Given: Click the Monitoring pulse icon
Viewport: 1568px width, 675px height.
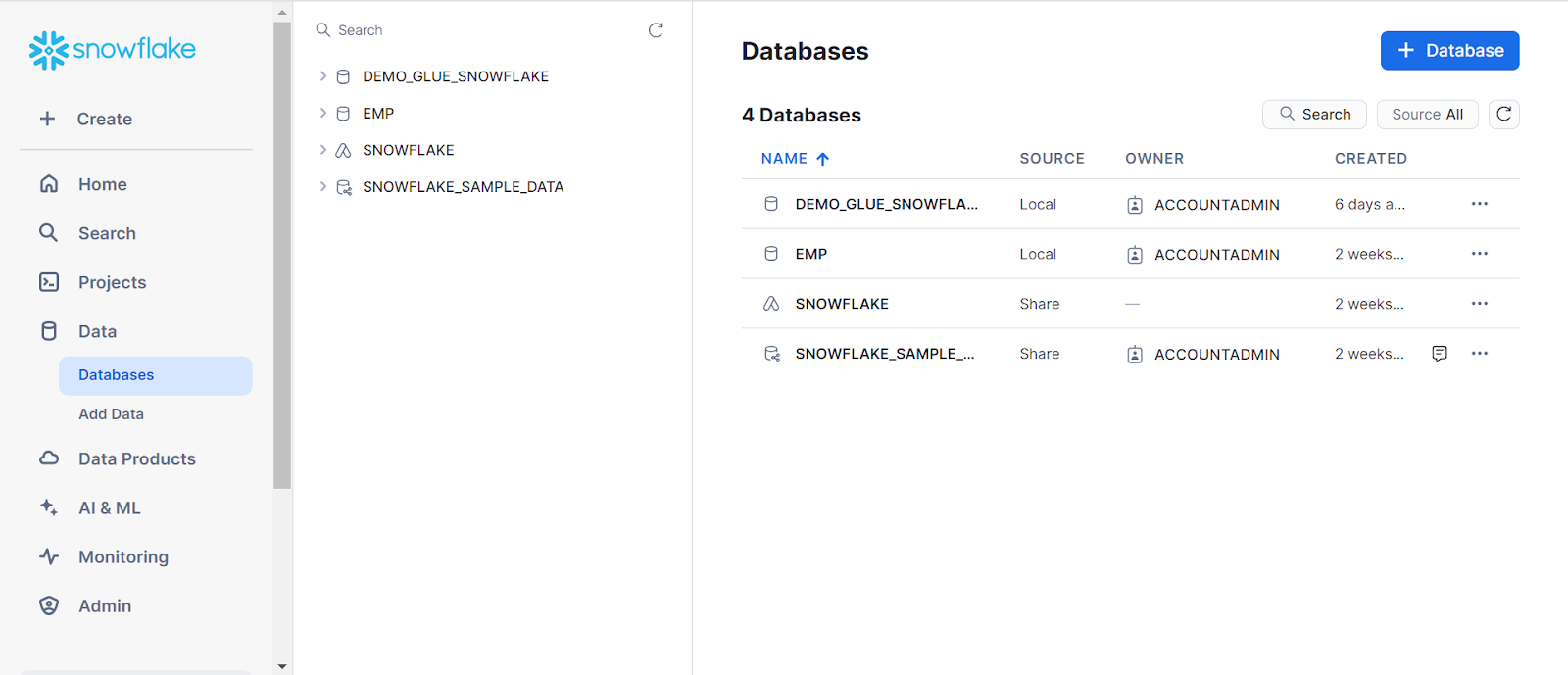Looking at the screenshot, I should click(x=49, y=556).
